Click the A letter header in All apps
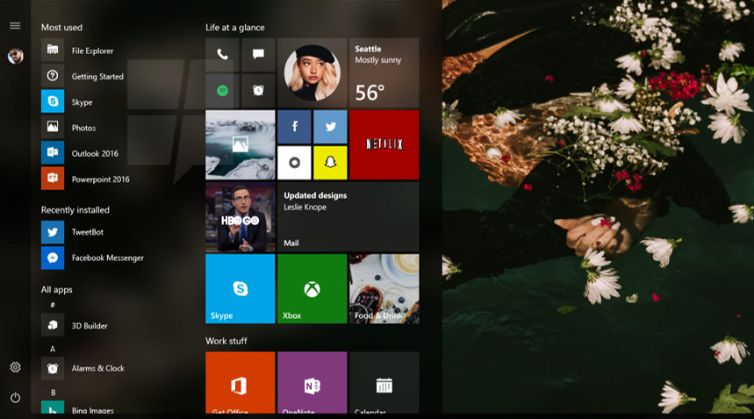Screen dimensions: 754x419 pyautogui.click(x=52, y=349)
